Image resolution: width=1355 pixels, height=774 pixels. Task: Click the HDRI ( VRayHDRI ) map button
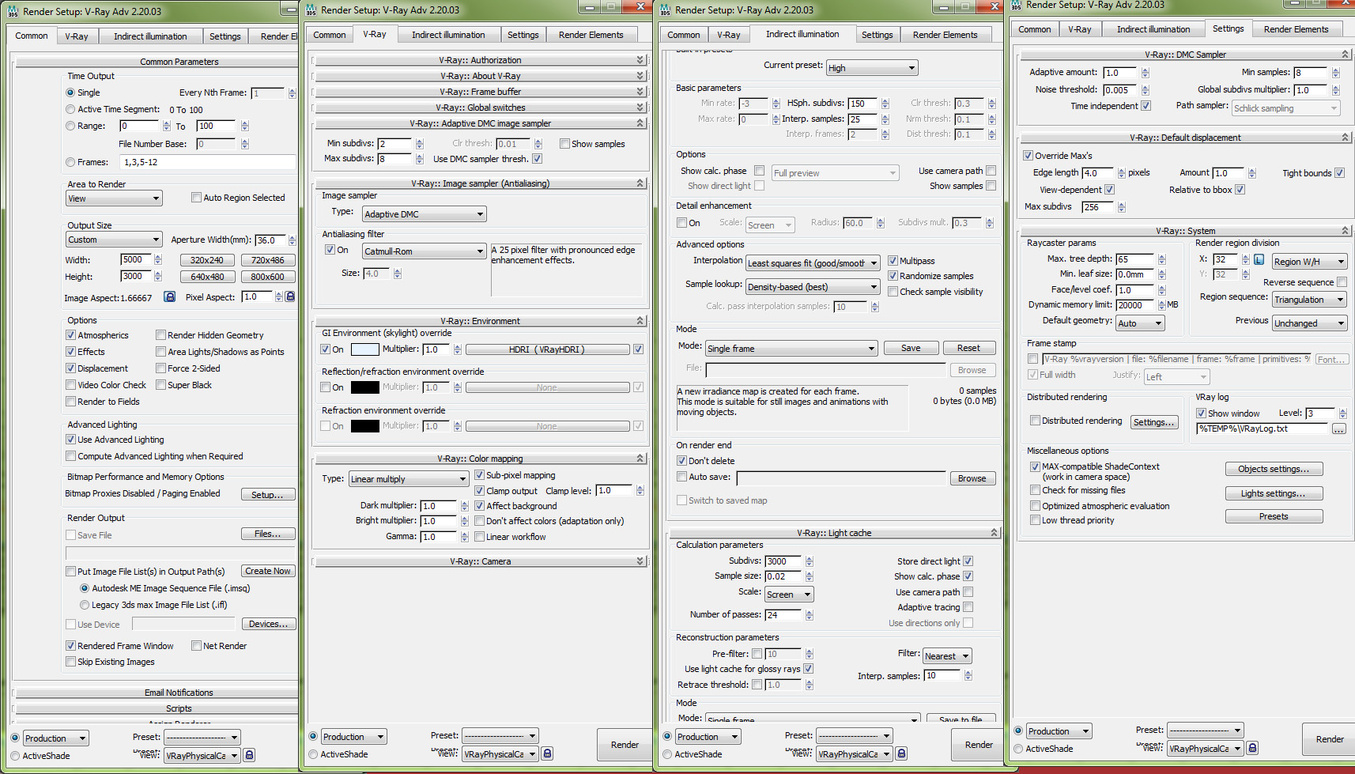tap(547, 350)
